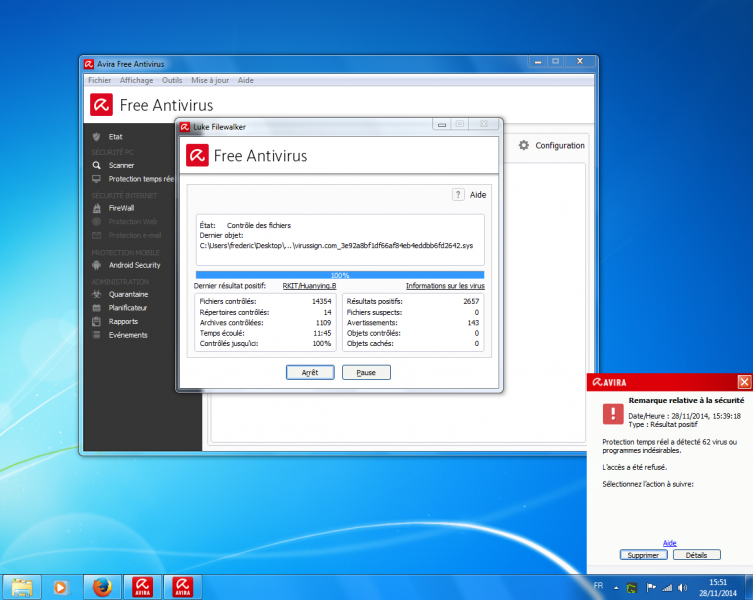Click the scan progress bar at 100%
The image size is (753, 600).
(339, 274)
